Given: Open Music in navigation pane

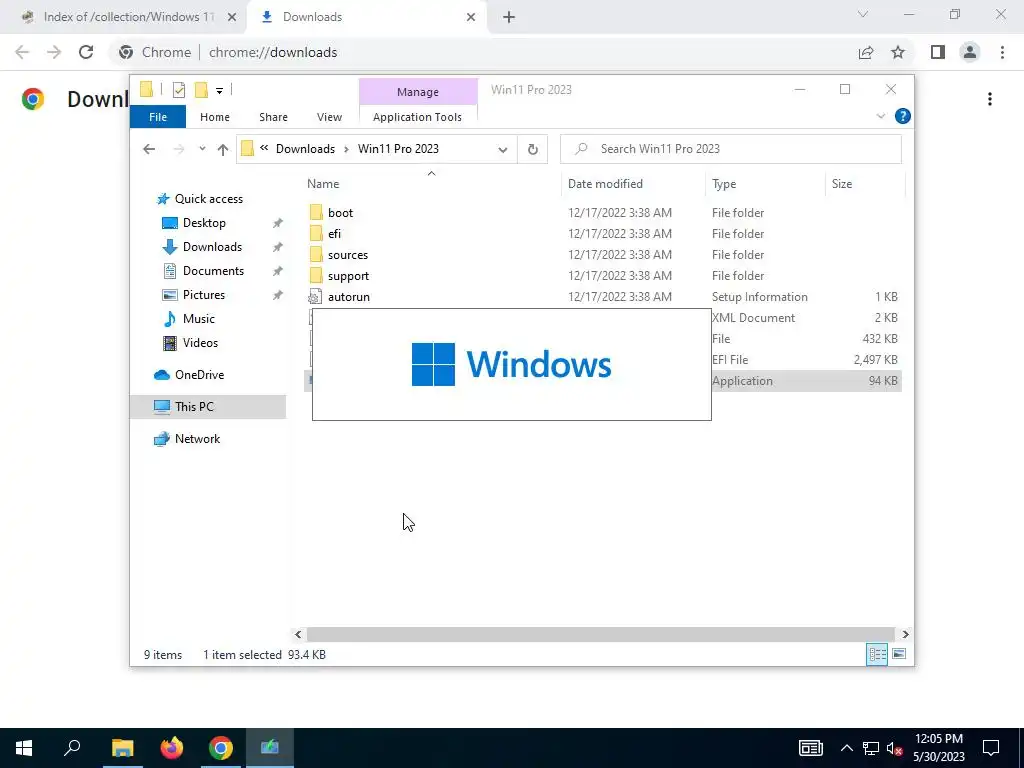Looking at the screenshot, I should tap(199, 319).
